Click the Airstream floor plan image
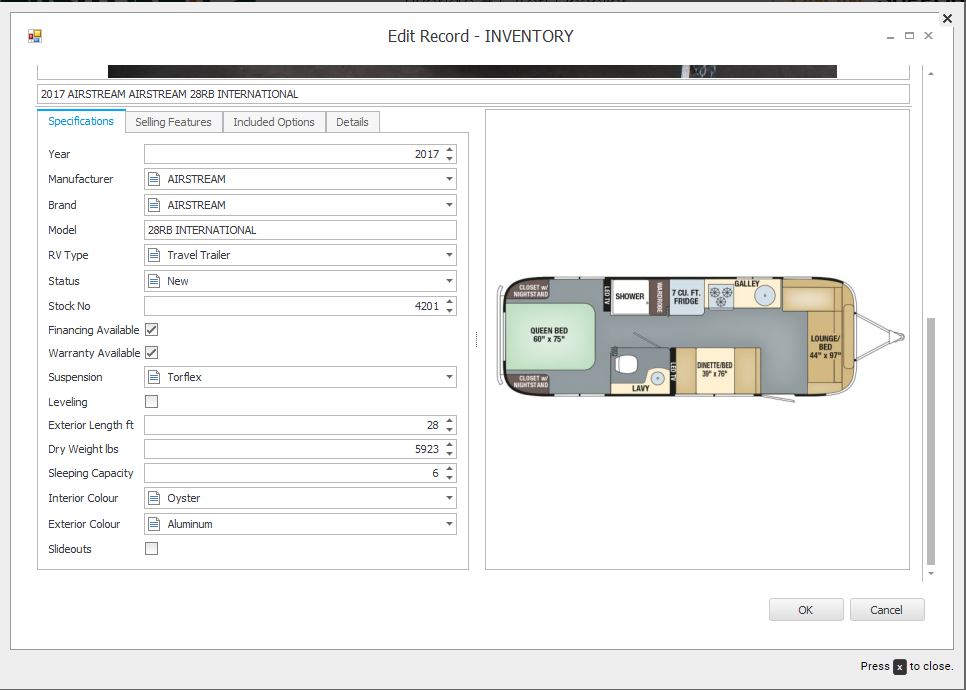This screenshot has height=690, width=966. pyautogui.click(x=701, y=339)
